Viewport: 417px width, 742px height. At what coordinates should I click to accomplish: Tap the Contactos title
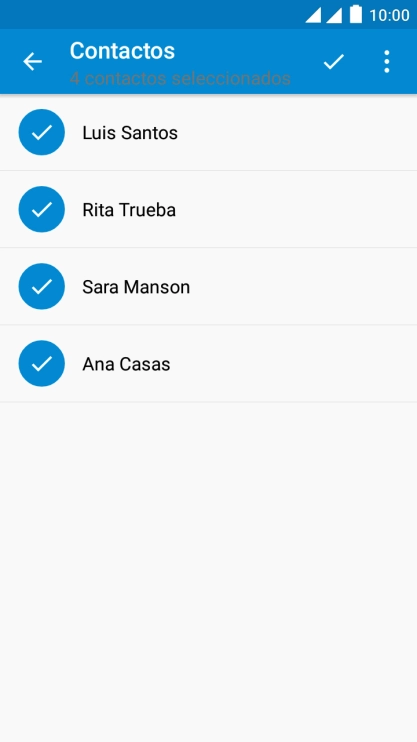pos(122,51)
